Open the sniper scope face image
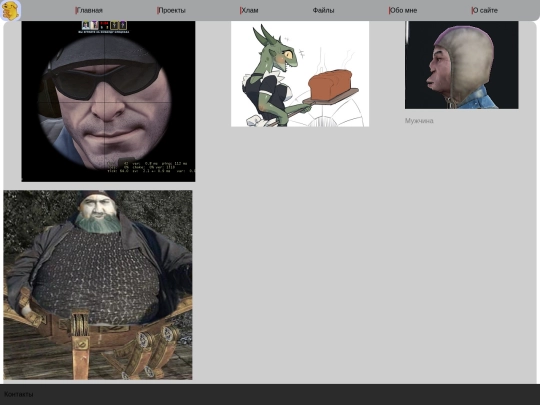 (x=108, y=101)
